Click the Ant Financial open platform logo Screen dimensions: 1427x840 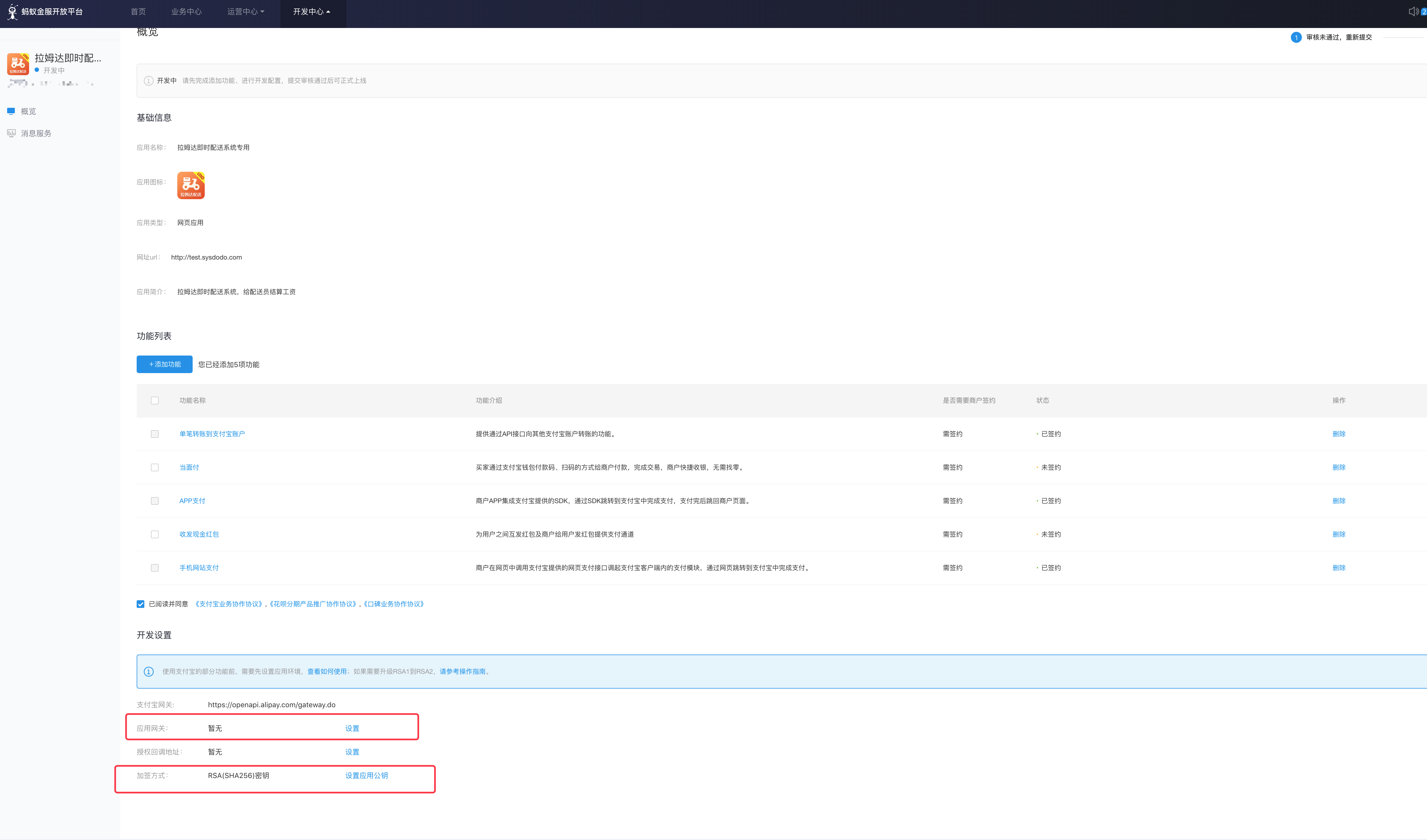point(12,11)
